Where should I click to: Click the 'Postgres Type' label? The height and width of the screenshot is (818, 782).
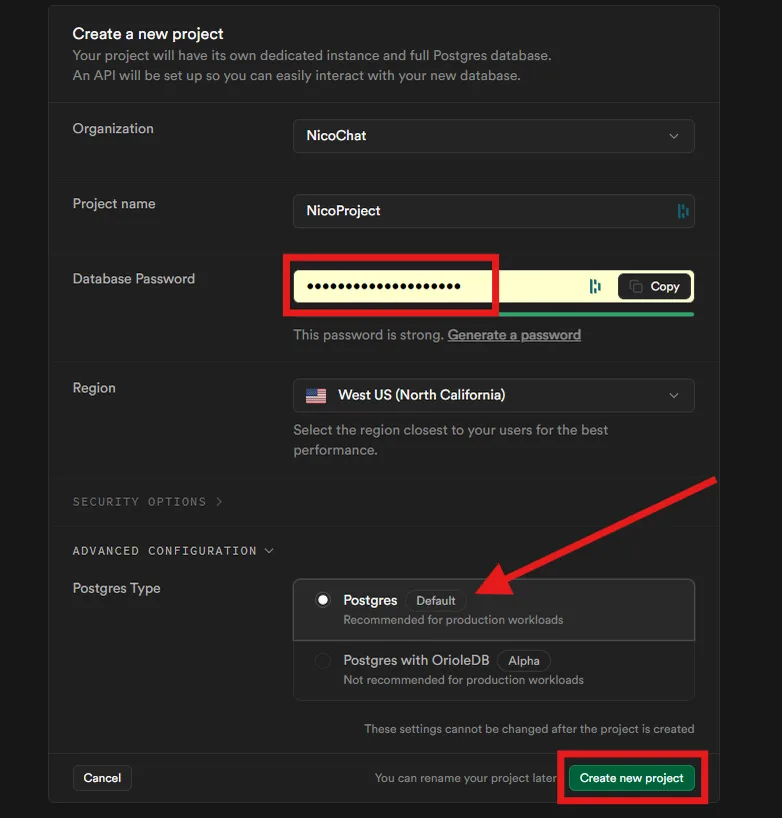(116, 588)
